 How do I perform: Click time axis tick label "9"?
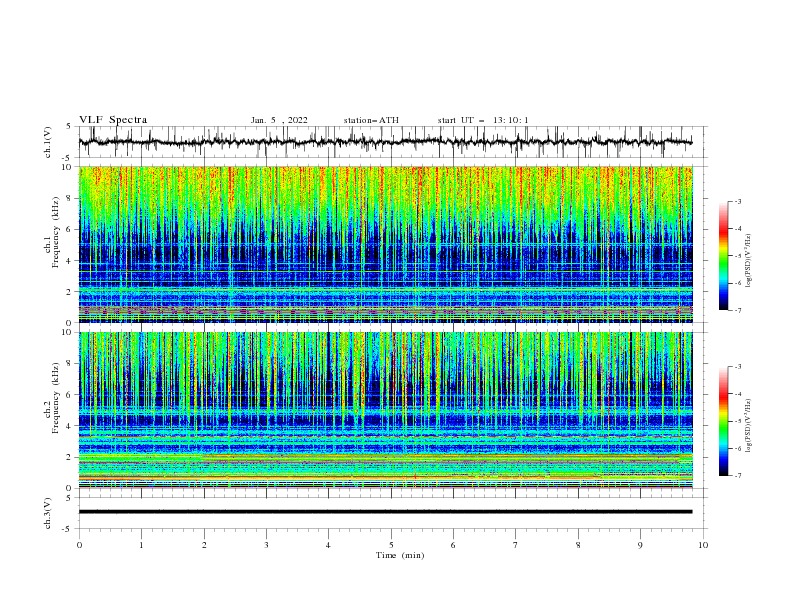point(640,545)
